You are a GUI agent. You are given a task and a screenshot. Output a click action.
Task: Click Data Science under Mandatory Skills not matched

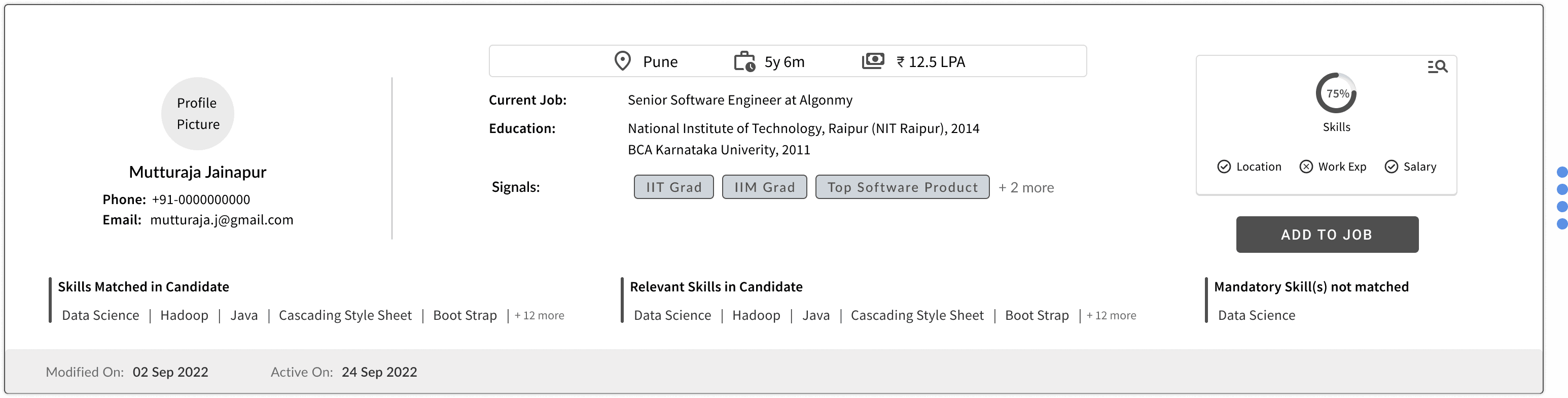pyautogui.click(x=1256, y=316)
